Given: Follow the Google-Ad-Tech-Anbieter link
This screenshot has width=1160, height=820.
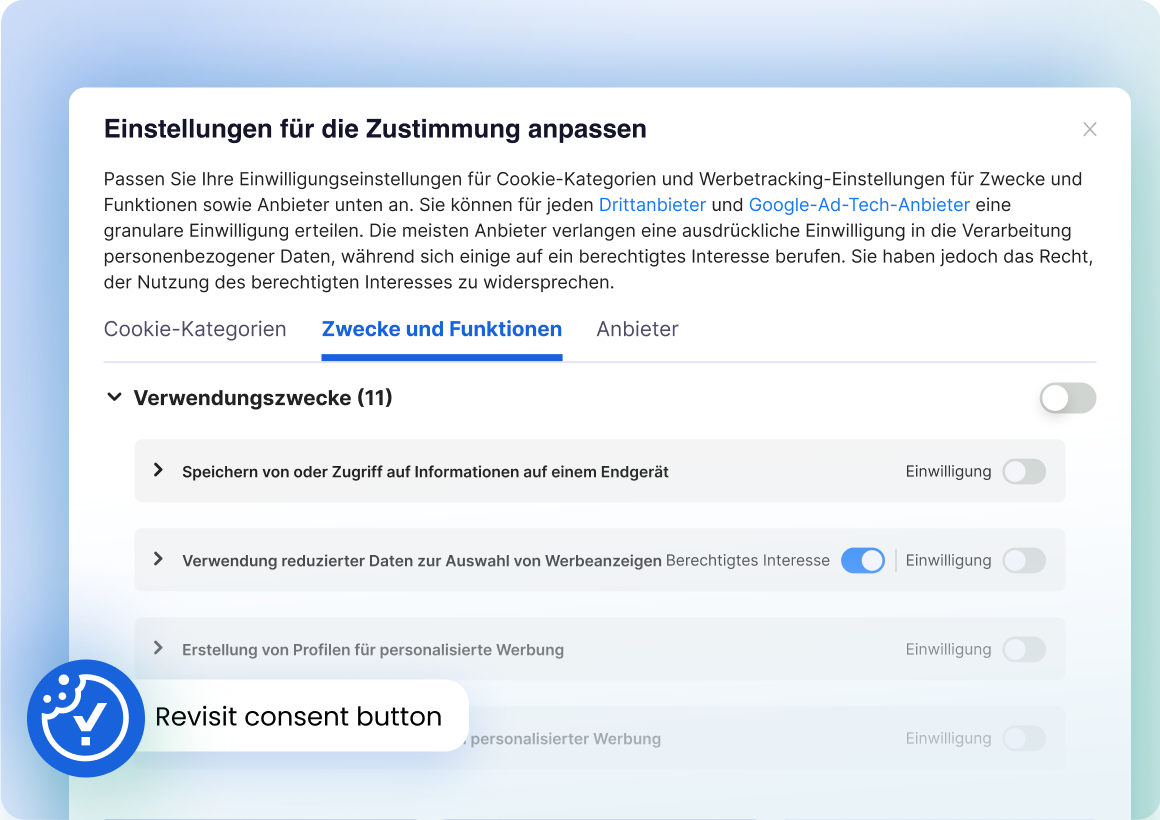Looking at the screenshot, I should coord(859,205).
